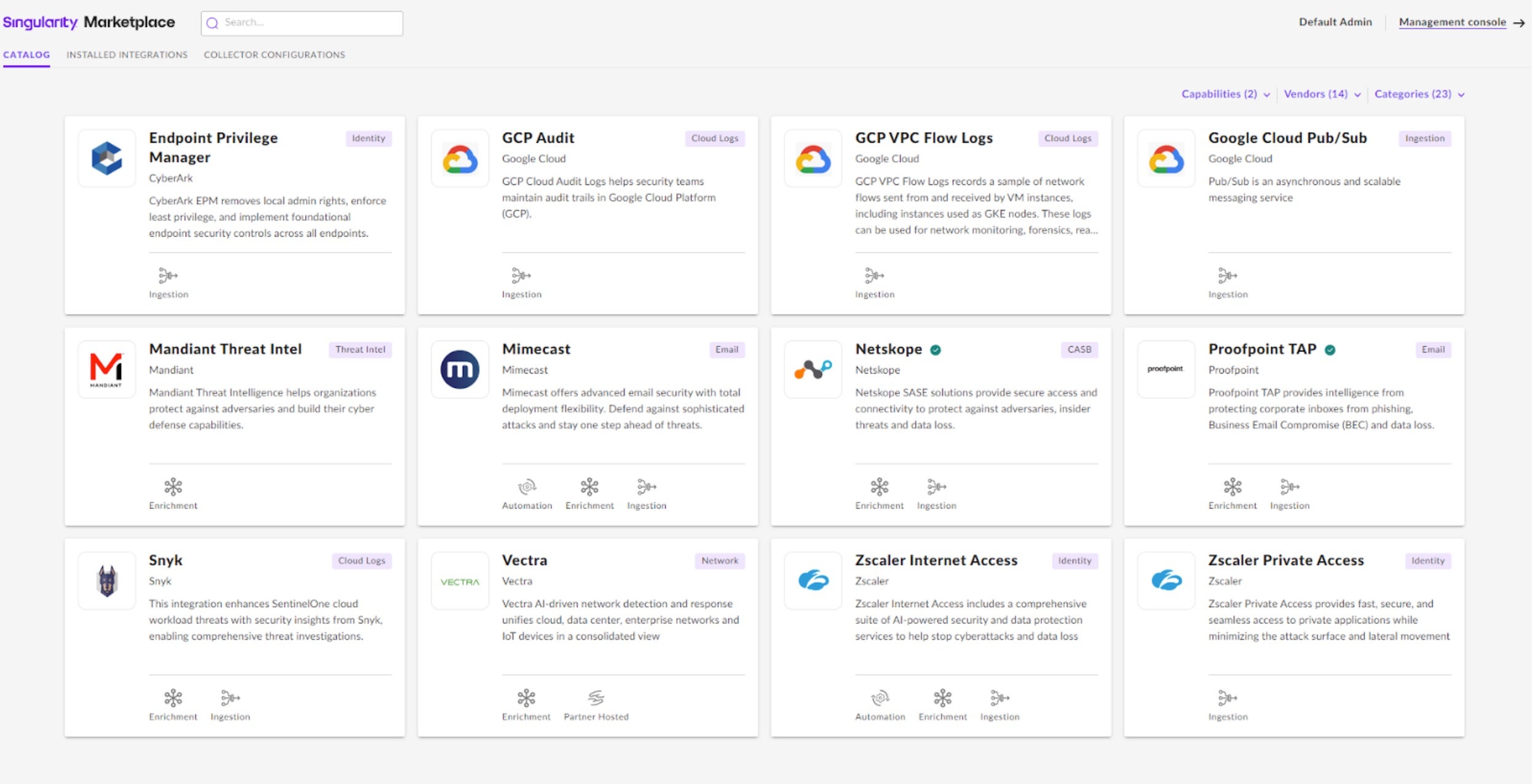Click the magnifier icon in search box
1533x784 pixels.
tap(213, 23)
